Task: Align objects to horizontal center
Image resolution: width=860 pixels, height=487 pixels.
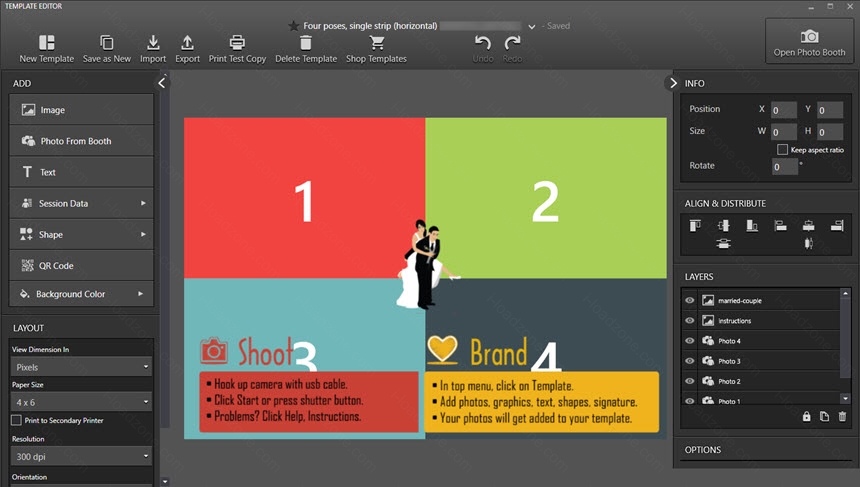Action: pos(808,225)
